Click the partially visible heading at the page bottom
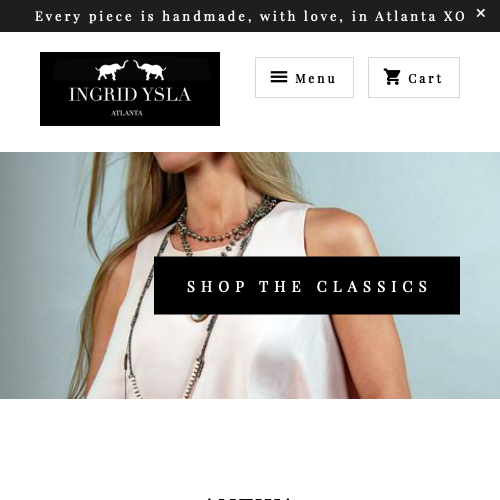 (248, 498)
